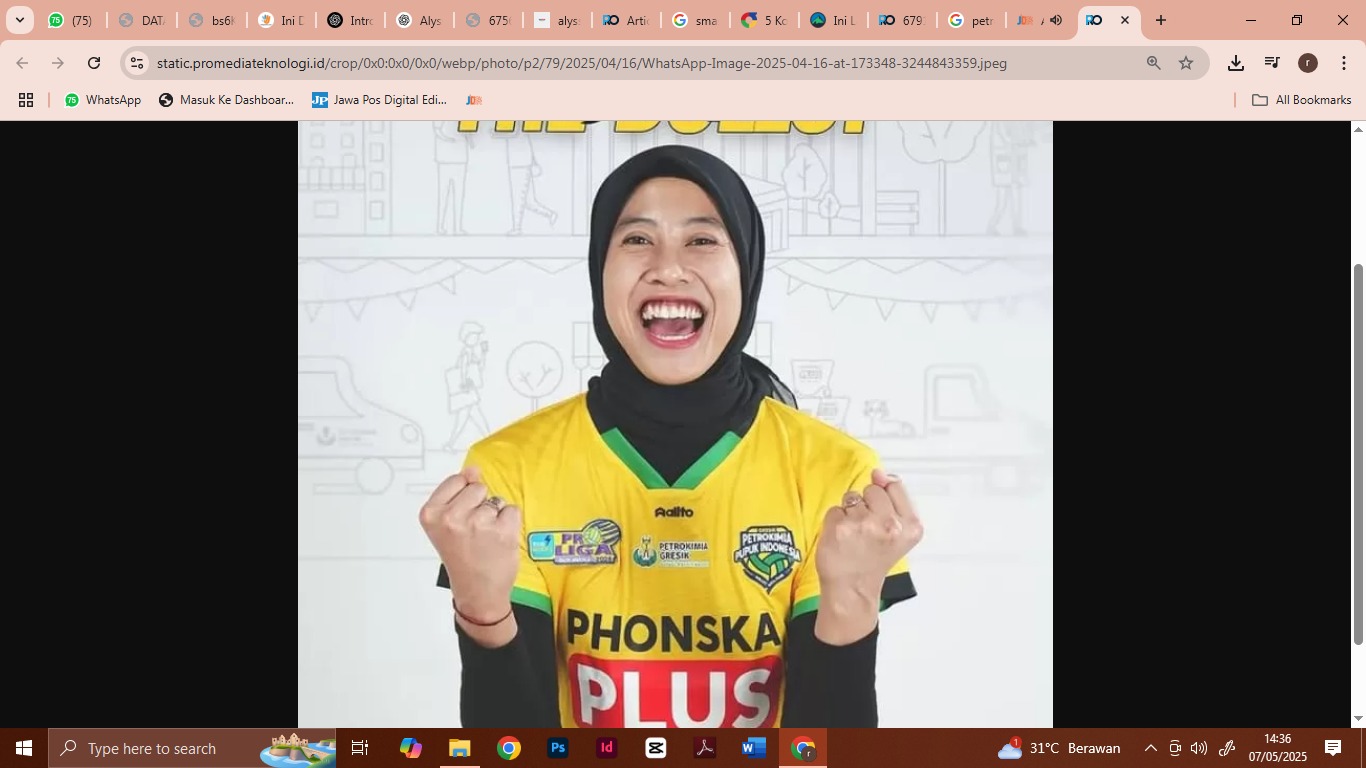The height and width of the screenshot is (768, 1366).
Task: Open Chrome downloads panel
Action: pyautogui.click(x=1236, y=63)
